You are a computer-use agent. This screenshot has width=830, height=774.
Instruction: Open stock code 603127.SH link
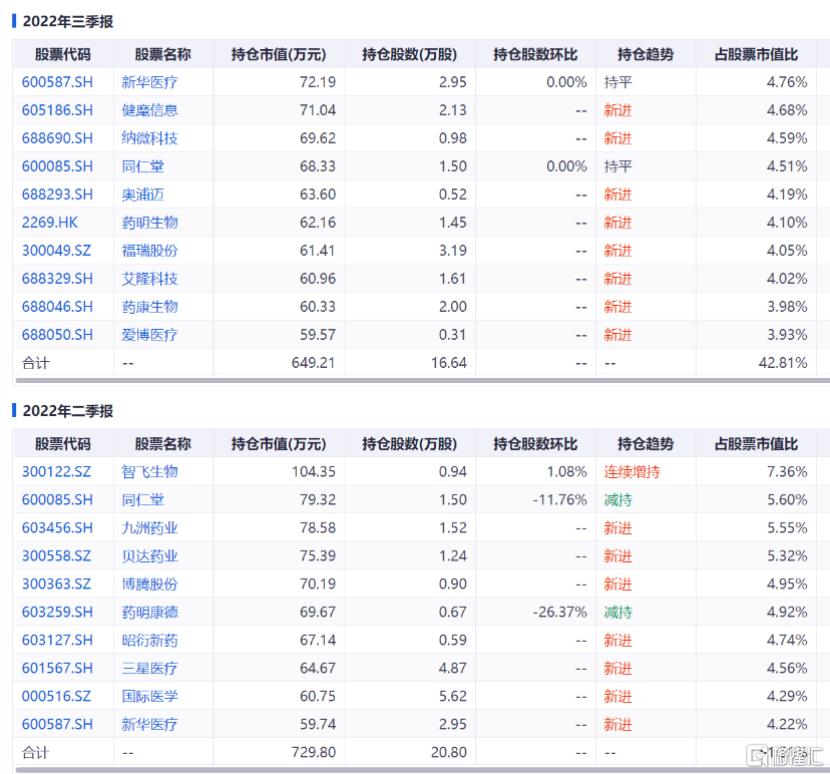pyautogui.click(x=57, y=640)
